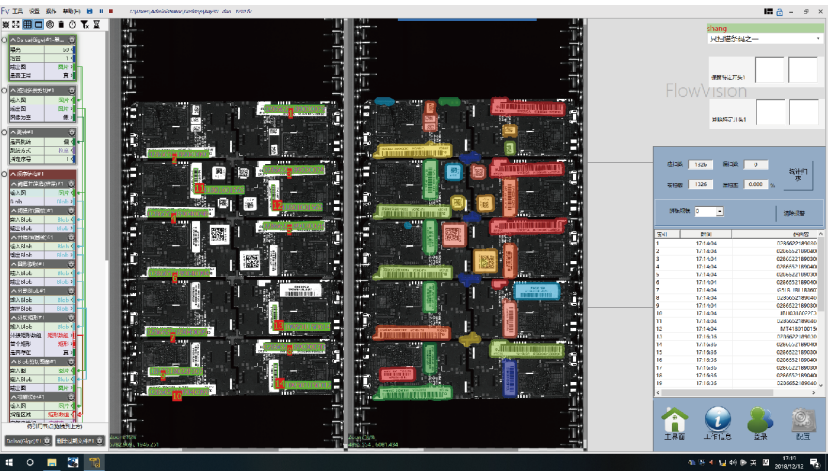Toggle the window panel toolbar icon
The image size is (830, 476).
coord(39,24)
